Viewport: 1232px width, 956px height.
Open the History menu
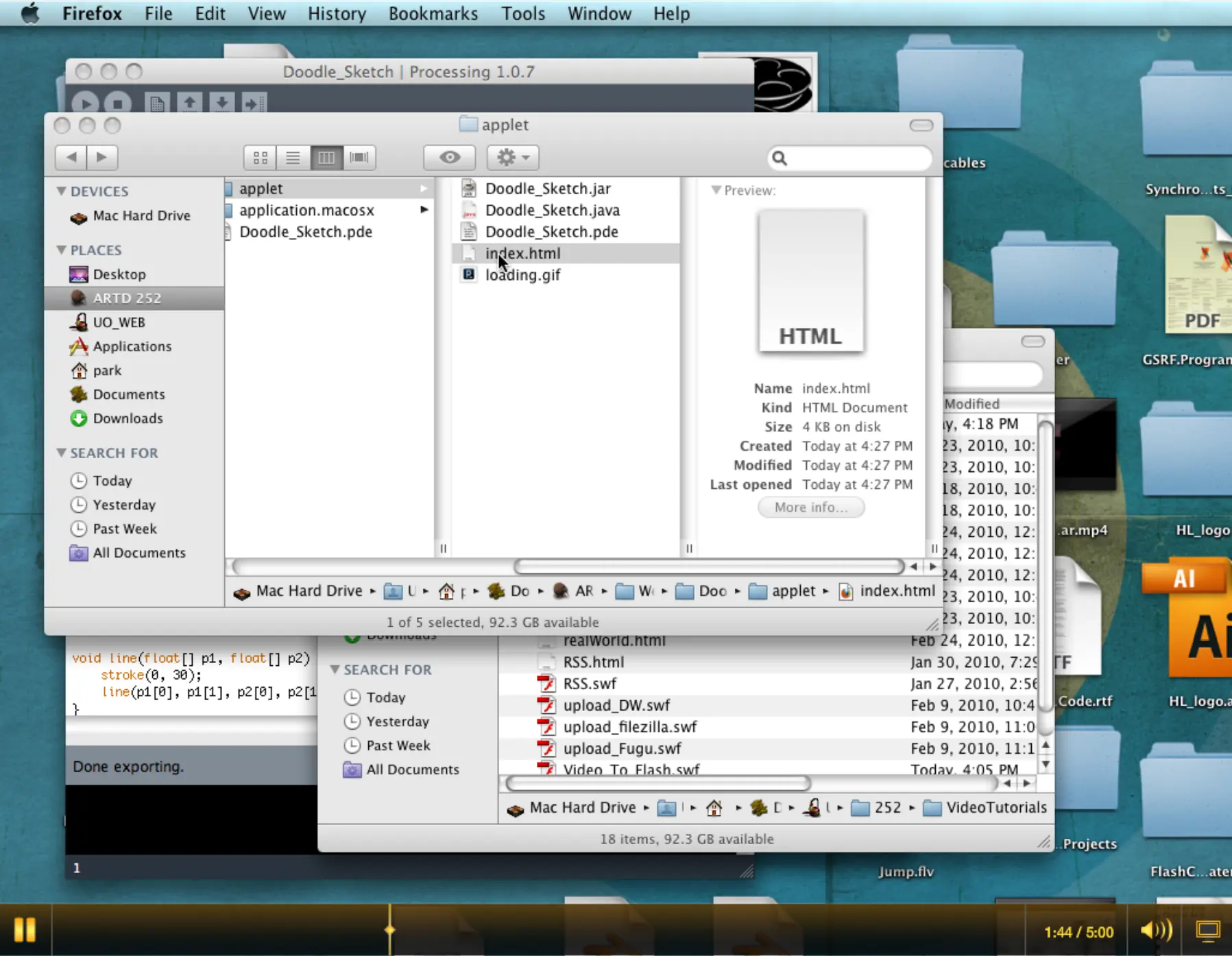pyautogui.click(x=337, y=14)
